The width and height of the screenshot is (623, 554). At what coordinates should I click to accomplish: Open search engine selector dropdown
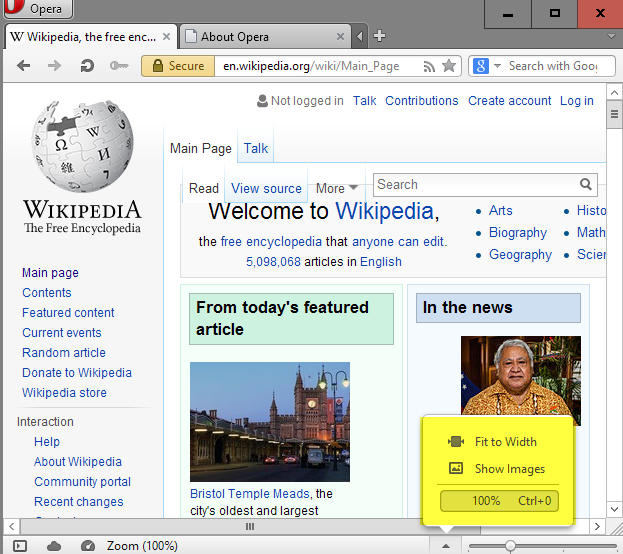point(486,66)
